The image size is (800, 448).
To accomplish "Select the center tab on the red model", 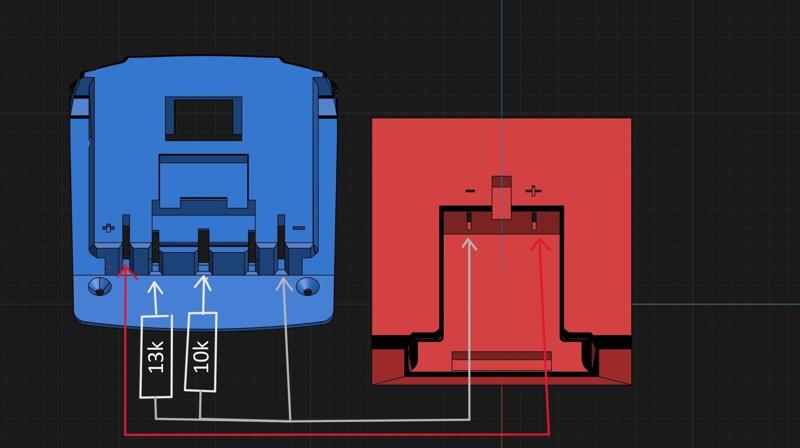I will tap(502, 197).
